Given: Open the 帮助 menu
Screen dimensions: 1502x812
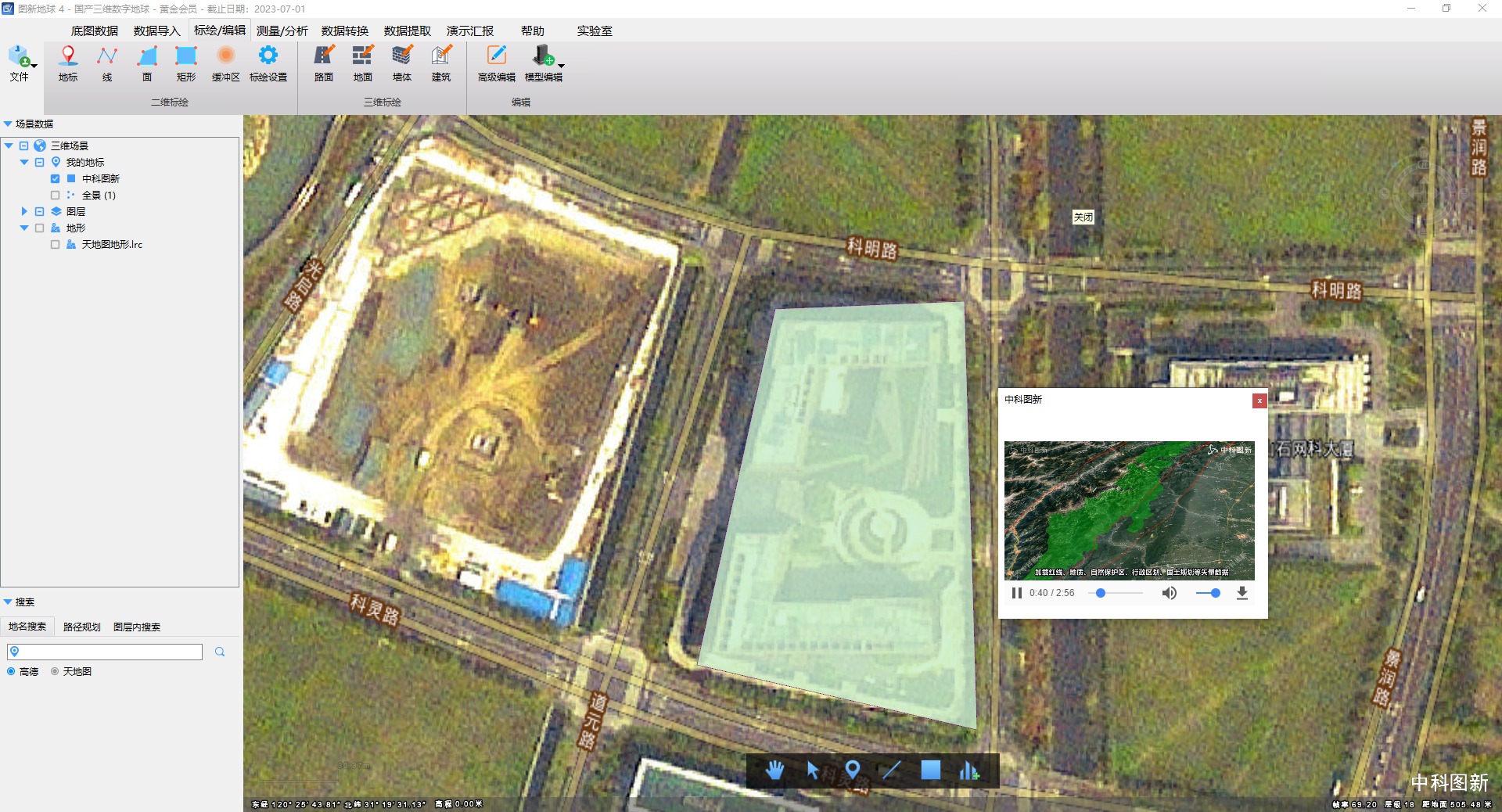Looking at the screenshot, I should (533, 31).
